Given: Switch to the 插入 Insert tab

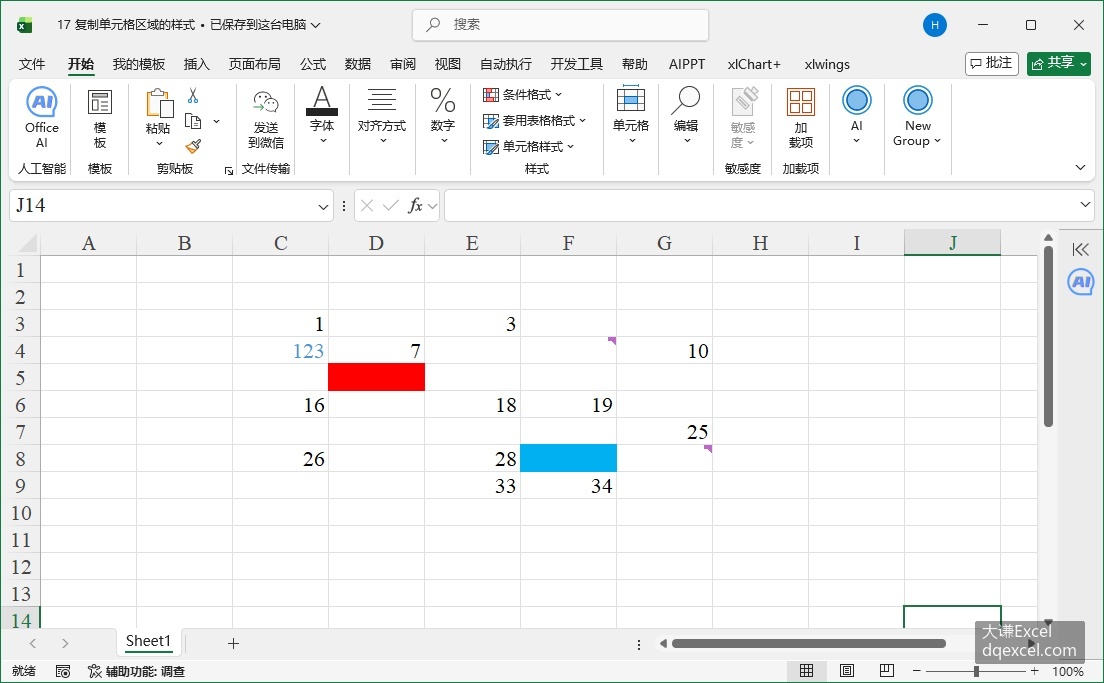Looking at the screenshot, I should pyautogui.click(x=196, y=64).
